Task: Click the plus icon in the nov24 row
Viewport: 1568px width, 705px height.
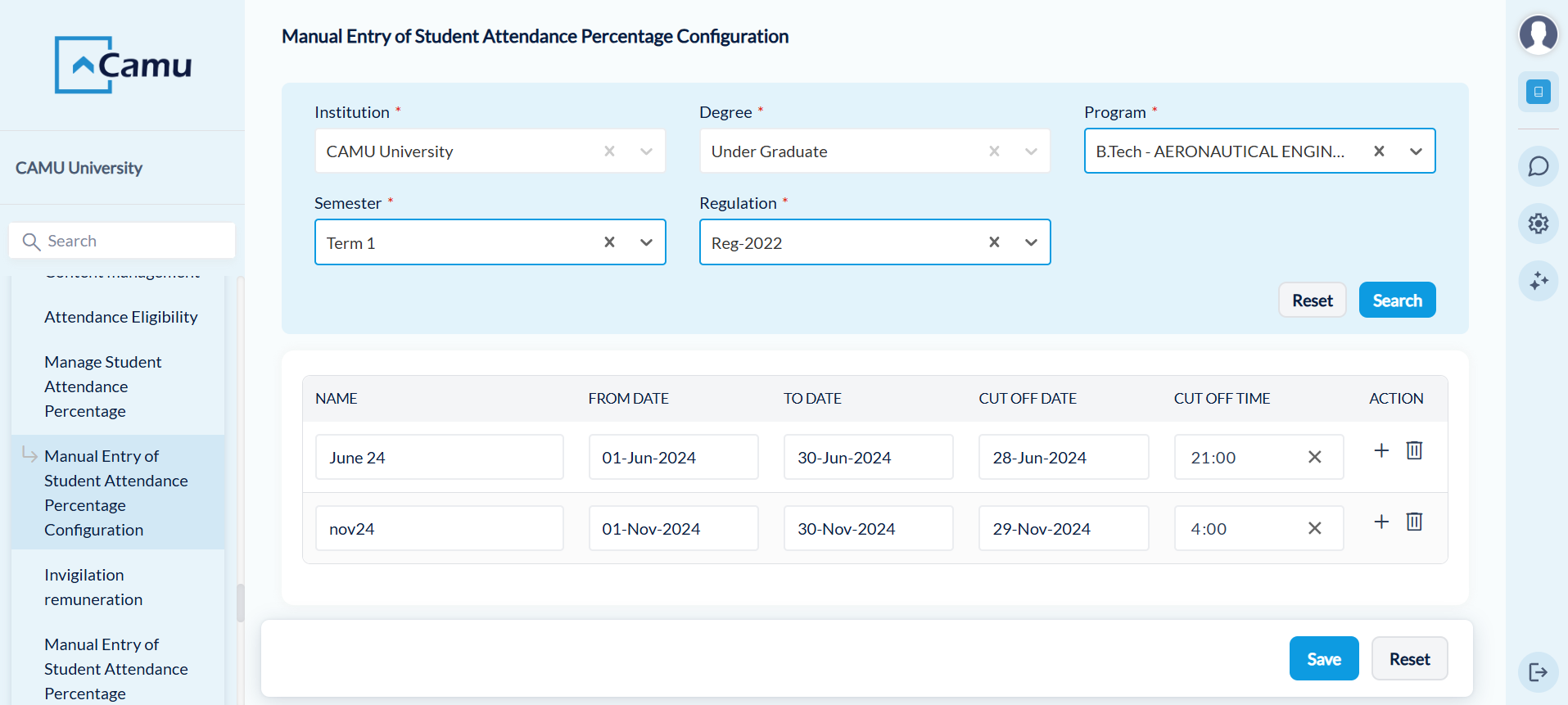Action: point(1381,522)
